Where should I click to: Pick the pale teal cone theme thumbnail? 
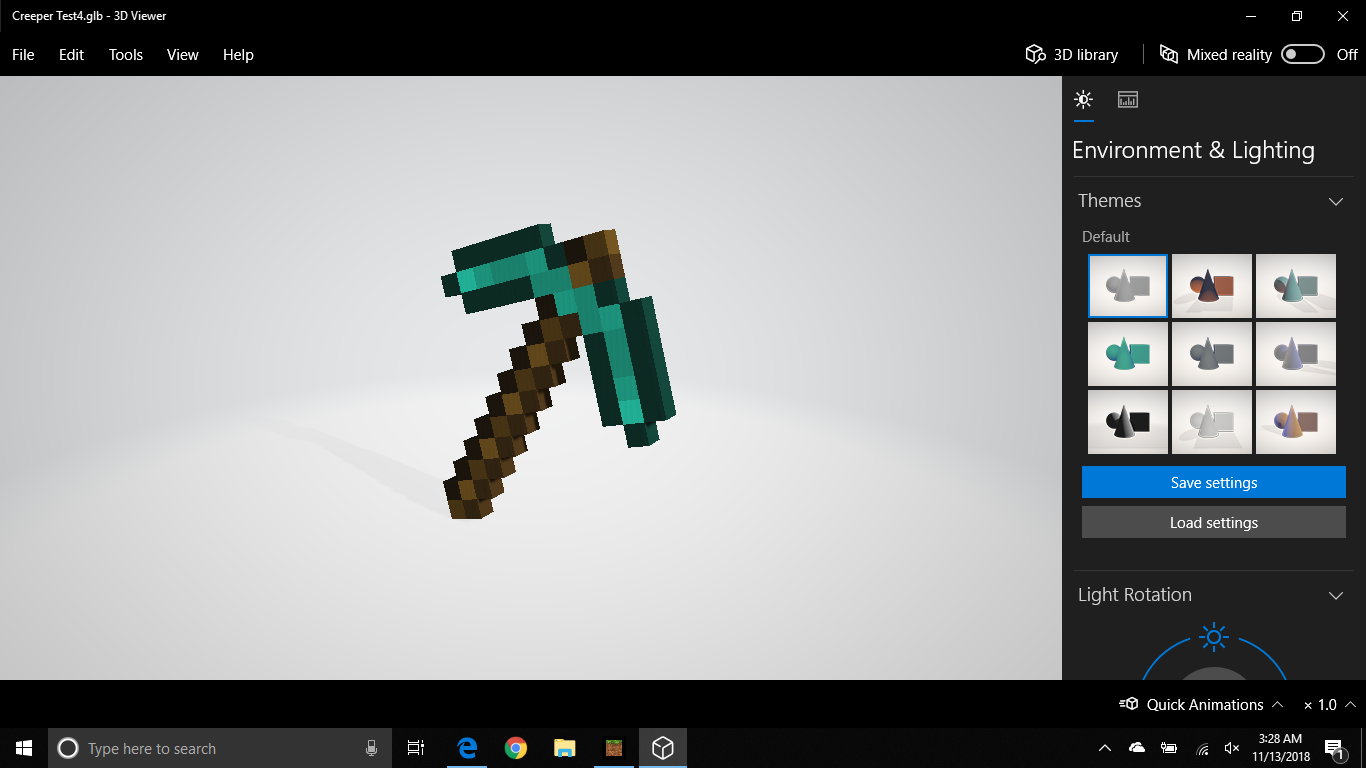coord(1296,286)
